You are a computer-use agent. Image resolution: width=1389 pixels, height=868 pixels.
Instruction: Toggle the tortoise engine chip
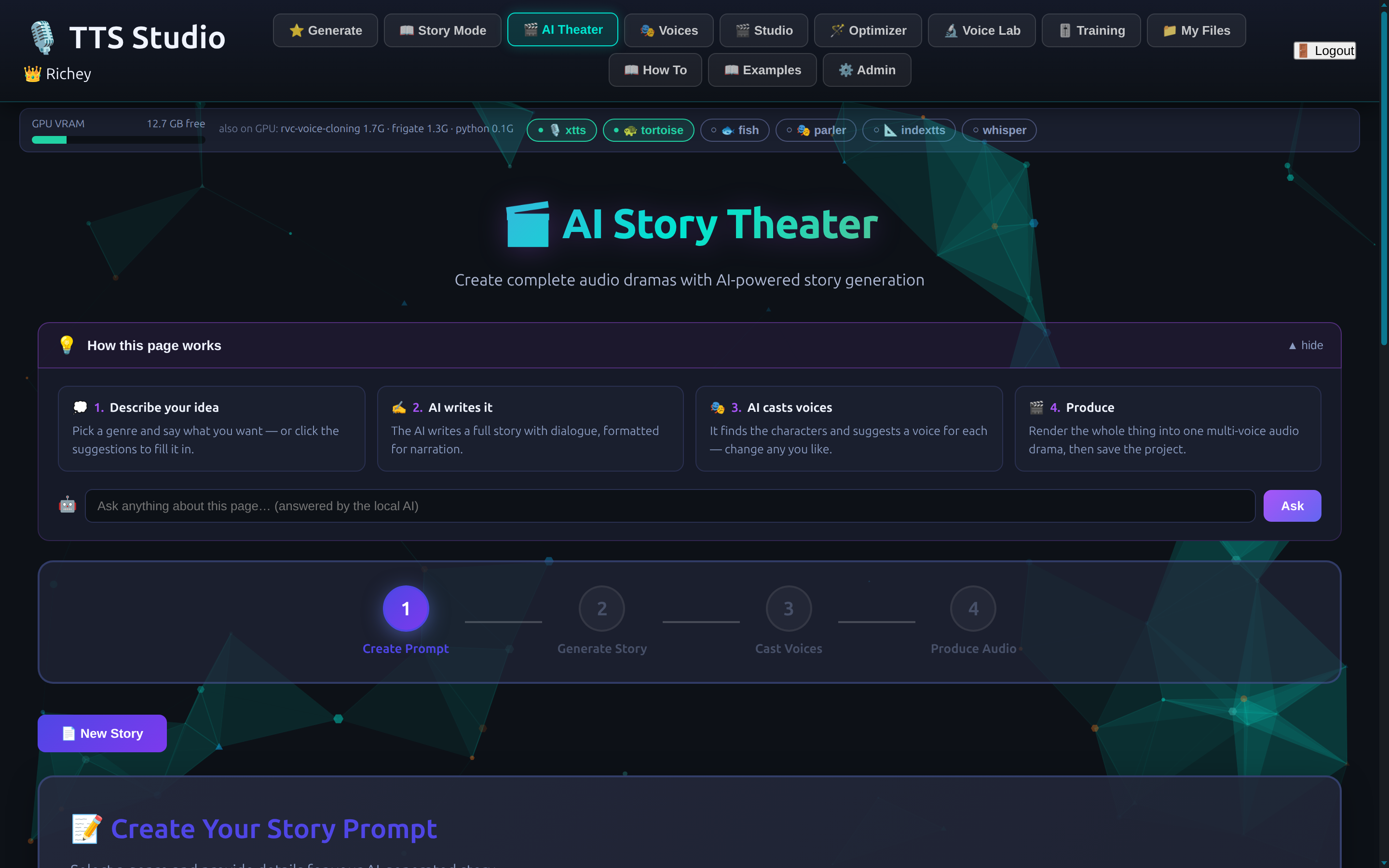click(x=648, y=130)
